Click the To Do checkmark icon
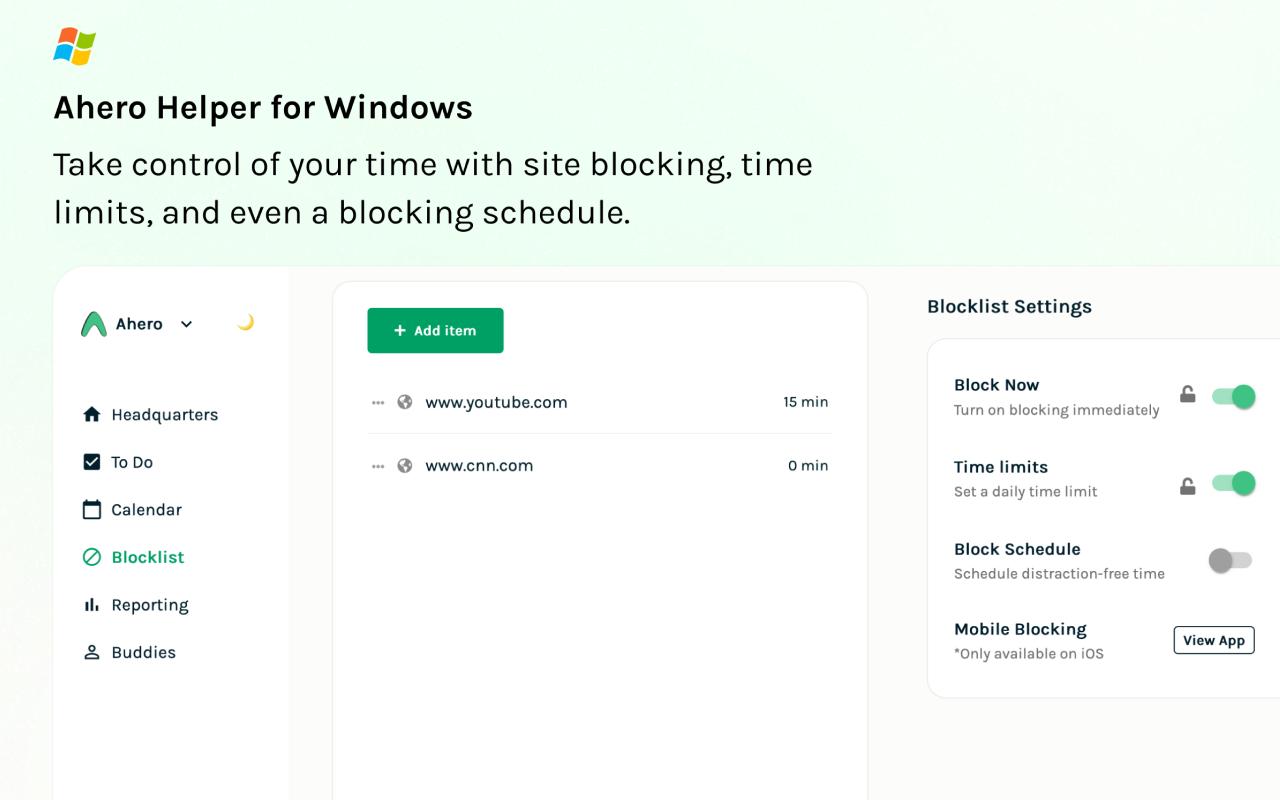 pos(92,462)
